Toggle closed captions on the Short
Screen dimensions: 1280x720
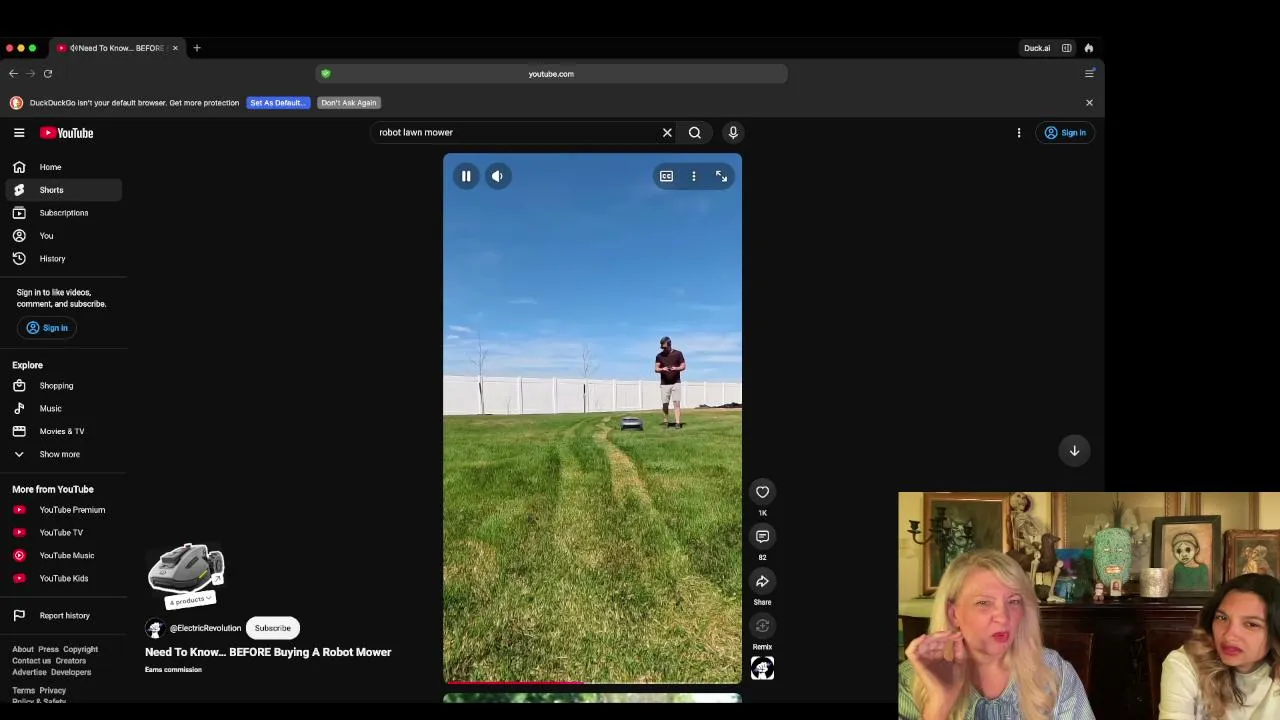(x=666, y=176)
